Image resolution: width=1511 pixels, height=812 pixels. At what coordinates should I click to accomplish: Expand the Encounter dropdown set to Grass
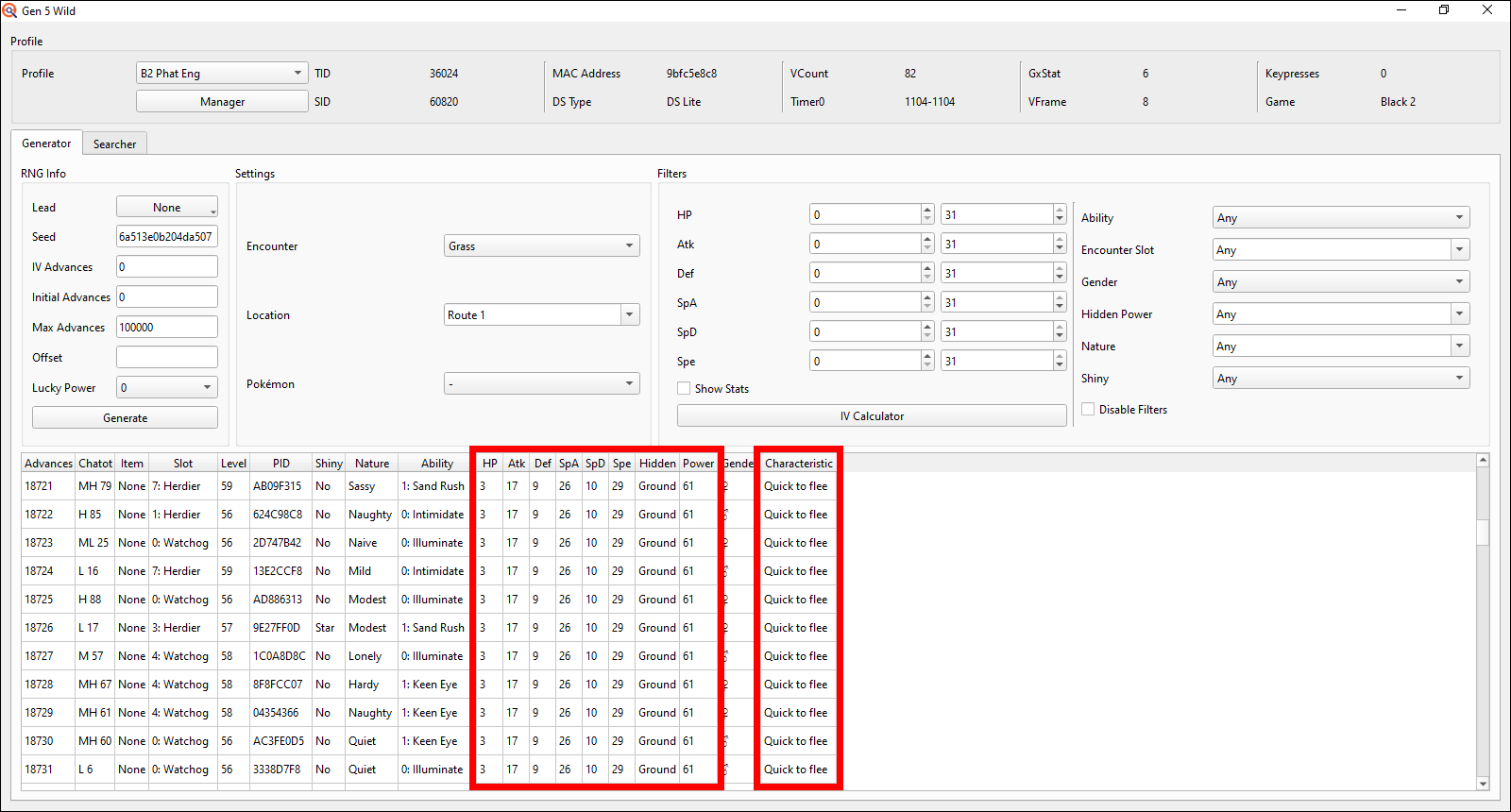[541, 246]
